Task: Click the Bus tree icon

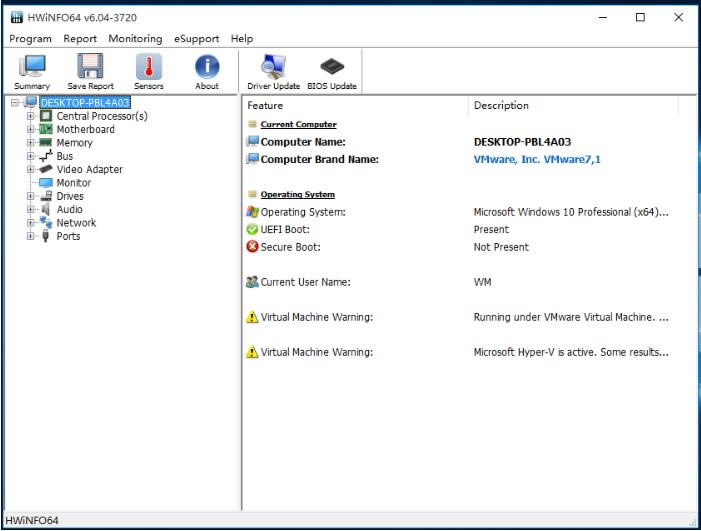Action: tap(46, 156)
